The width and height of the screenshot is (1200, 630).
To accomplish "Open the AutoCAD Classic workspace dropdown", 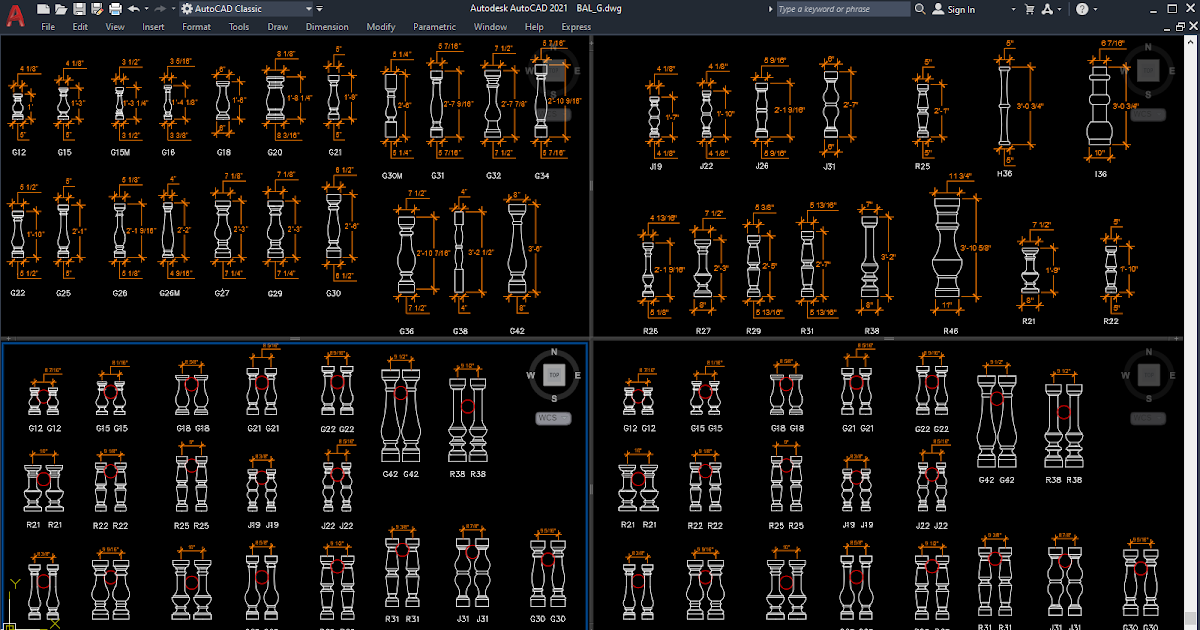I will tap(308, 8).
